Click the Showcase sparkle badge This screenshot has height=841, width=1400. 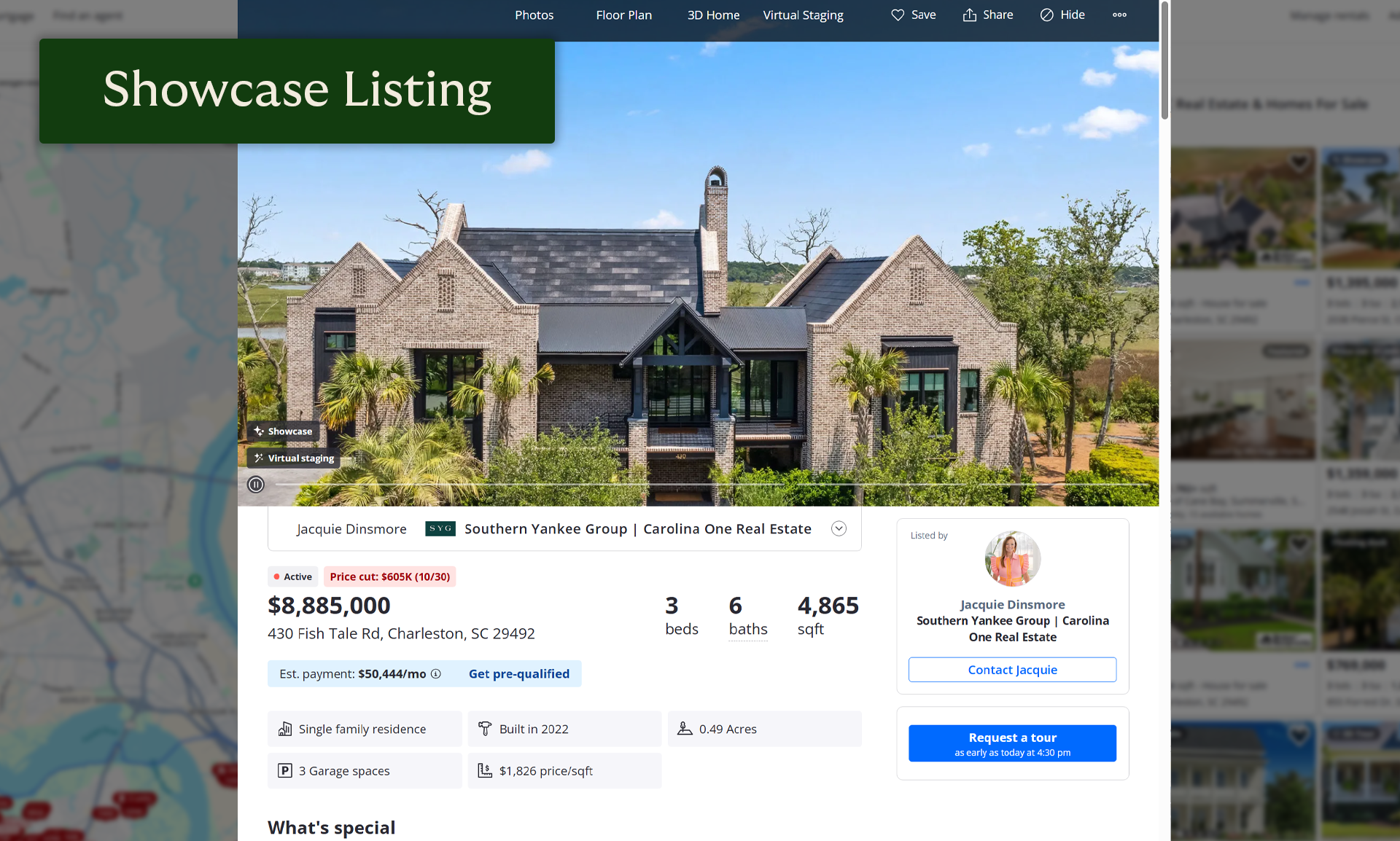tap(283, 431)
